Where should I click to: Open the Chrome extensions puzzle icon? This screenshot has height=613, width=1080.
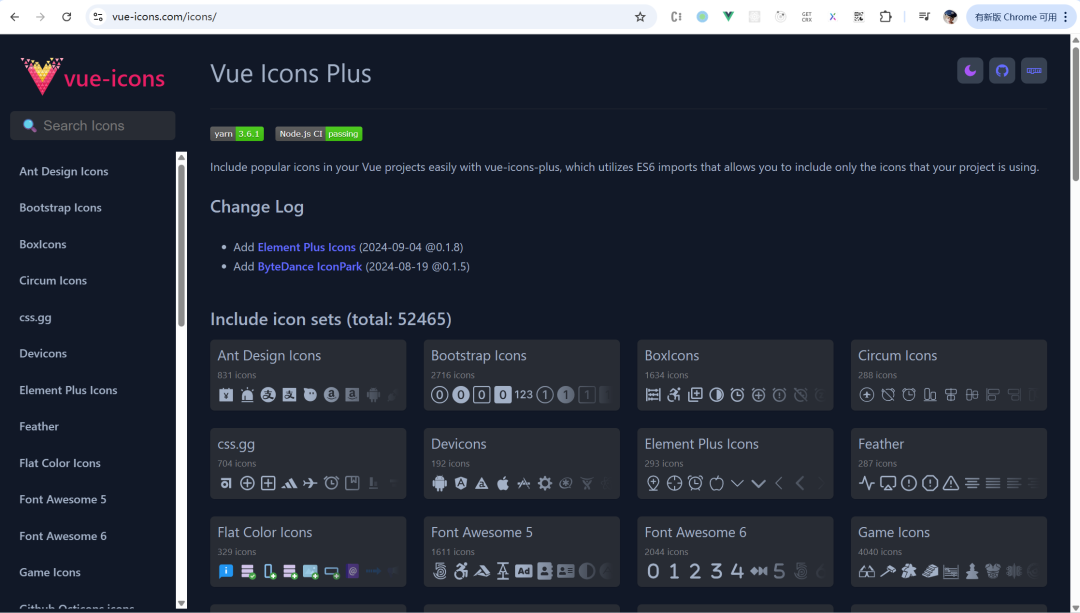[x=886, y=17]
